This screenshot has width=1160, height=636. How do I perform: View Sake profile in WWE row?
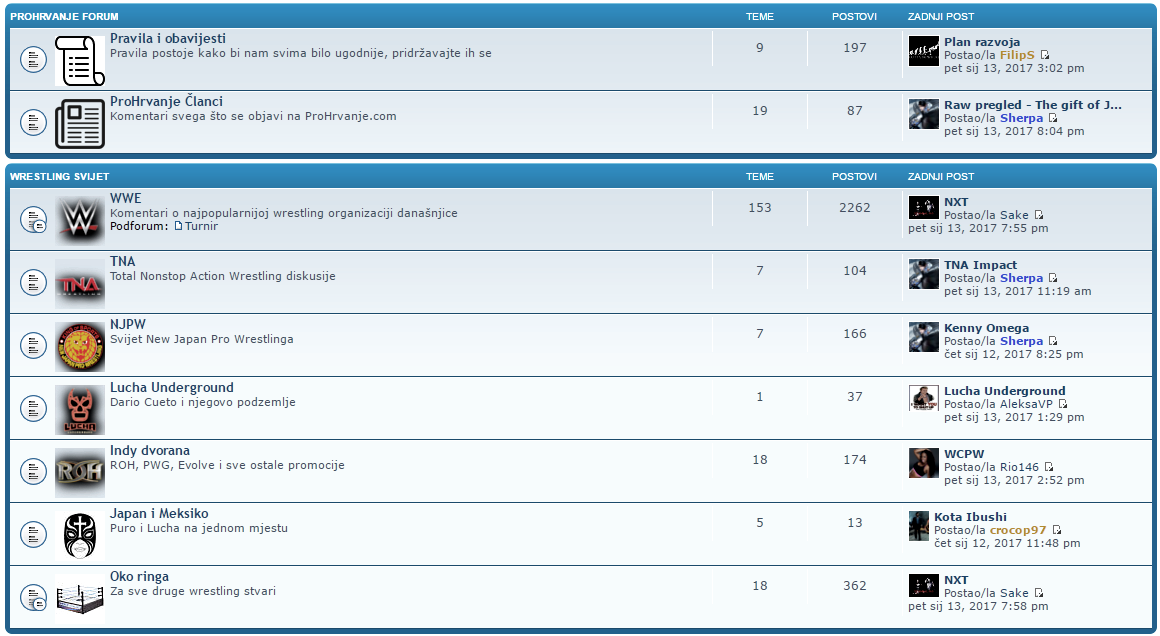pyautogui.click(x=1014, y=215)
